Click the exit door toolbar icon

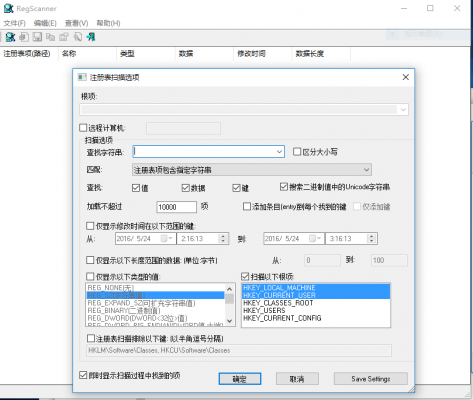pos(91,37)
